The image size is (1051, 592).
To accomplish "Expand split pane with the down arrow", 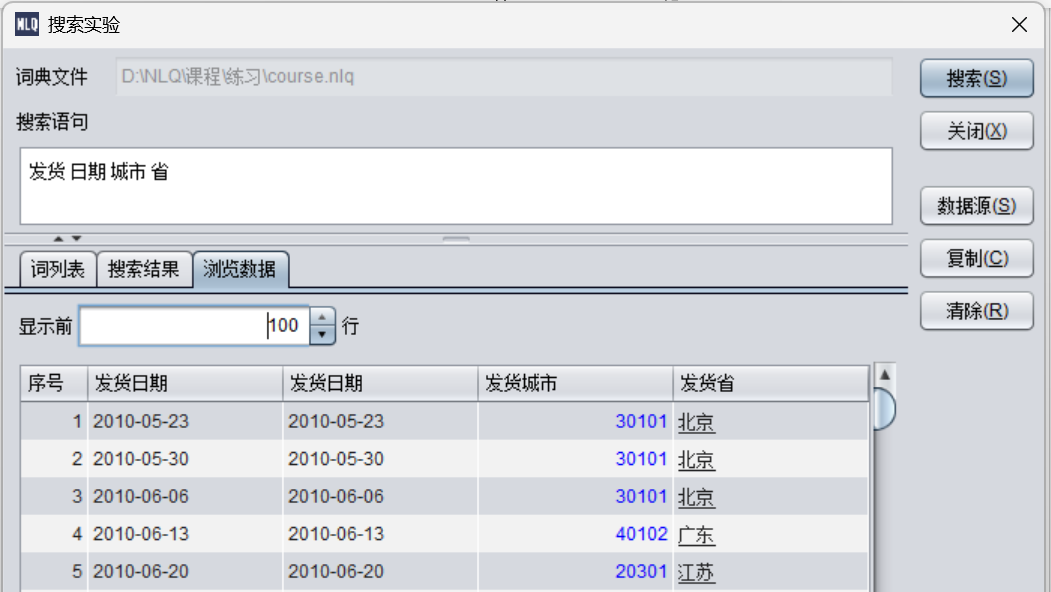I will pos(76,238).
